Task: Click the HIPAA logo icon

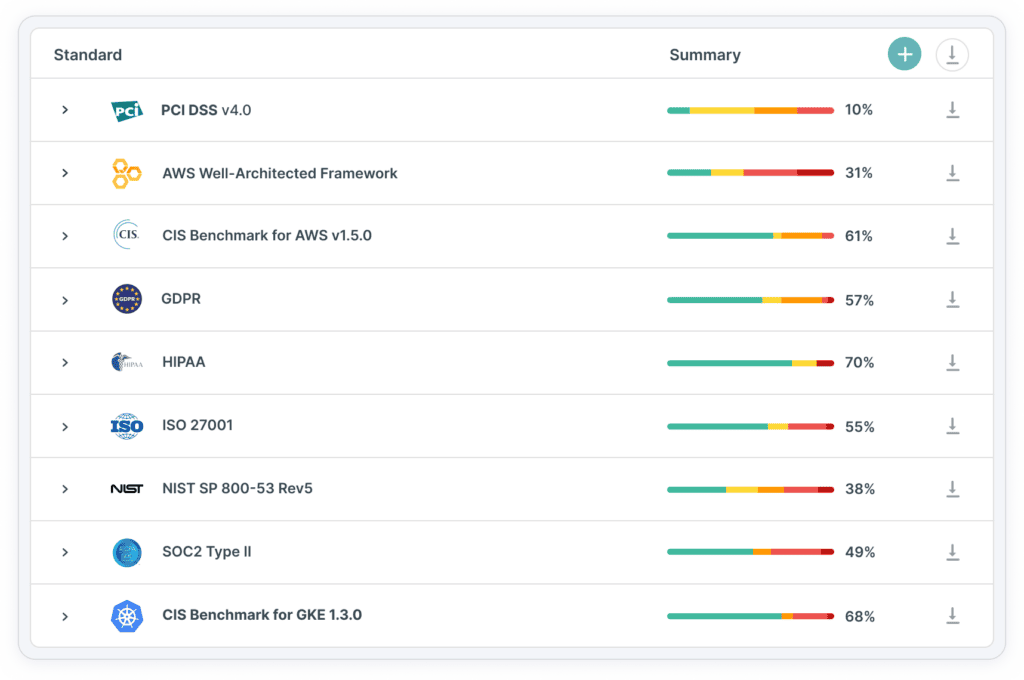Action: (x=127, y=362)
